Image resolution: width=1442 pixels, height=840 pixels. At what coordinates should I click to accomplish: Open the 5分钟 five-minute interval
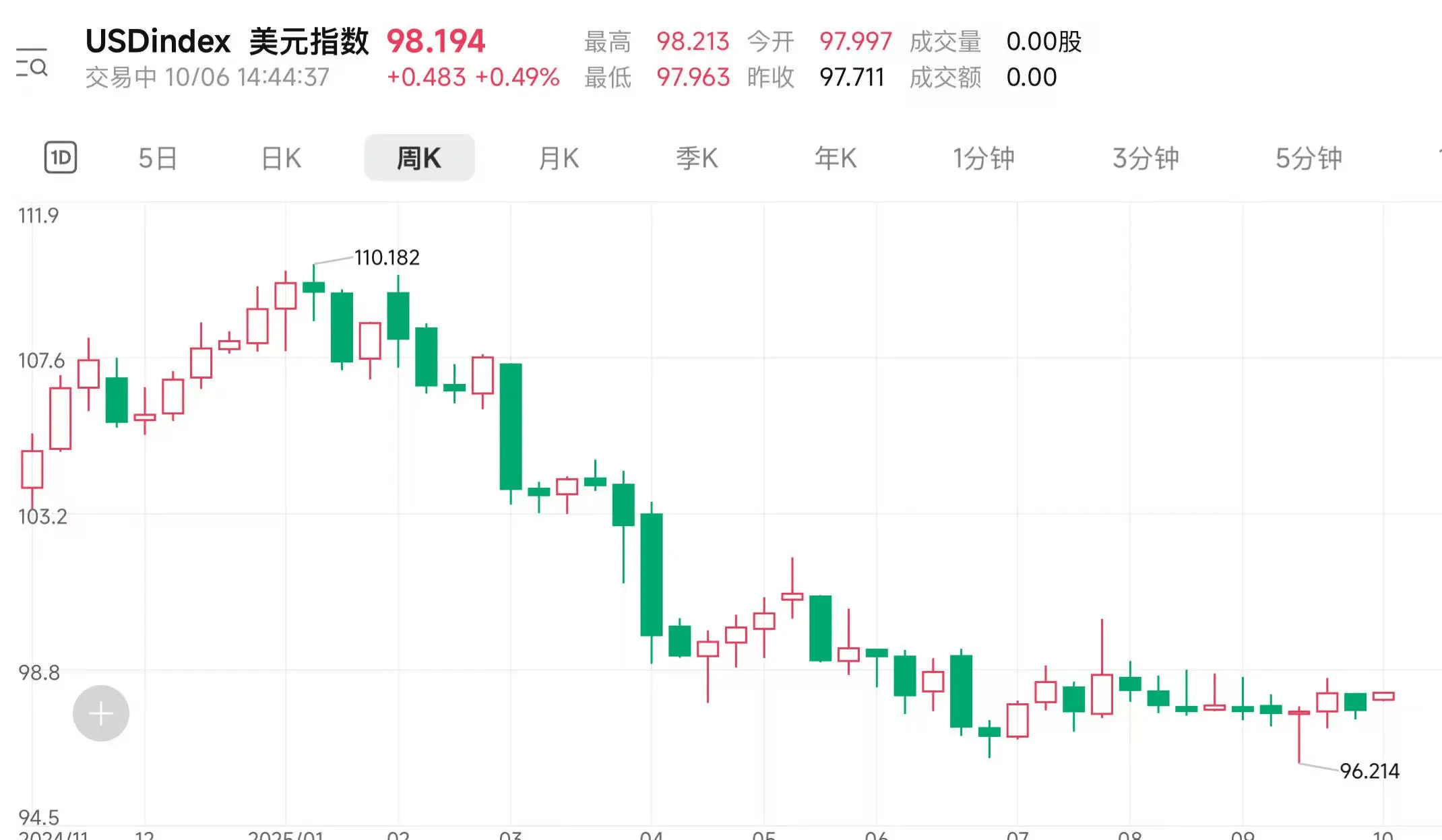point(1308,157)
